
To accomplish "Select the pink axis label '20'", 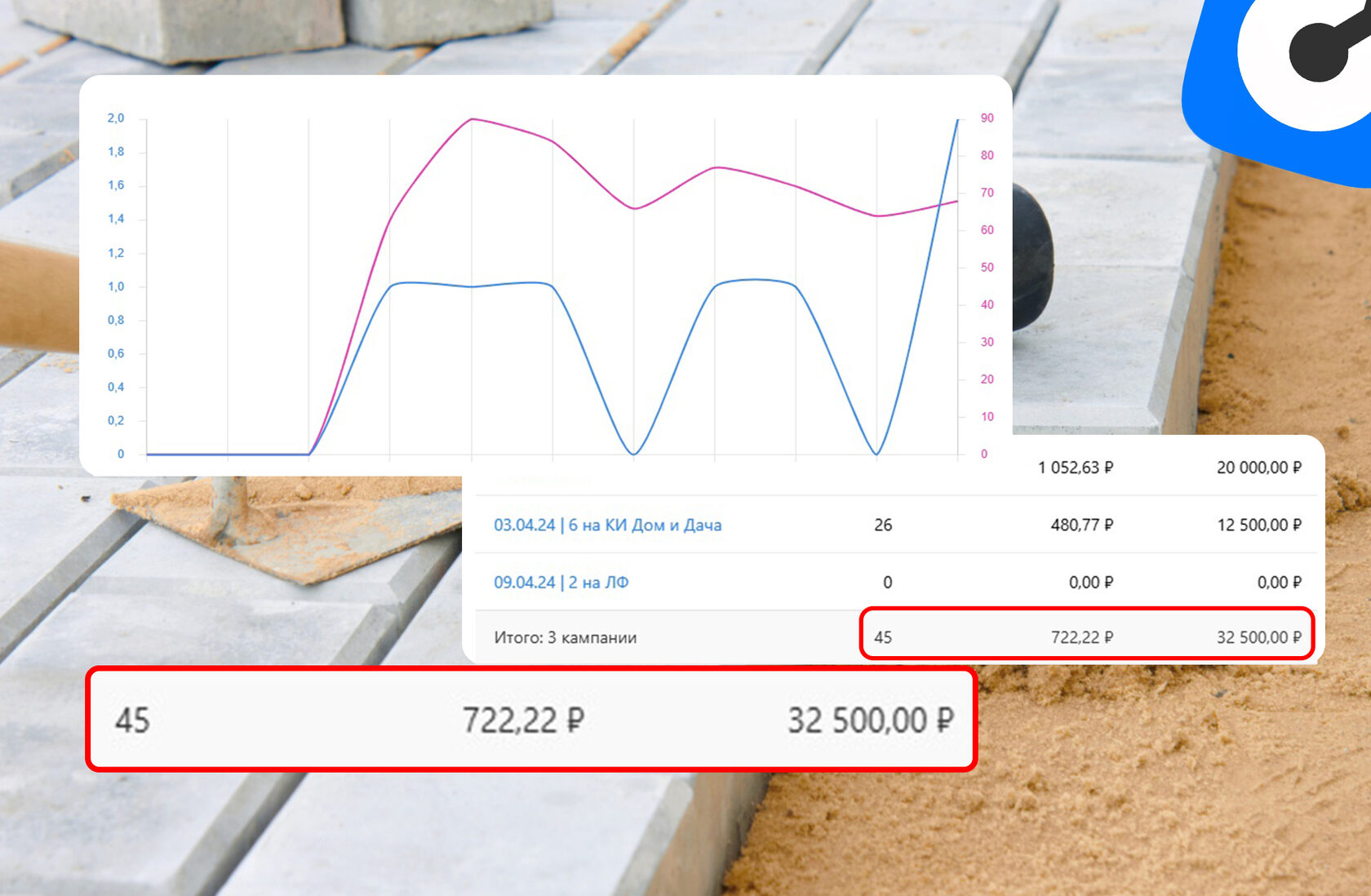I will tap(987, 379).
